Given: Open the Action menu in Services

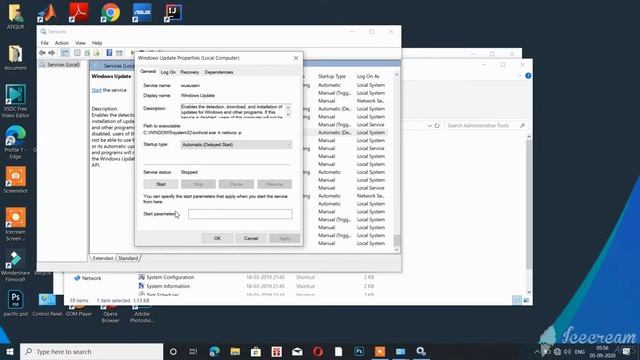Looking at the screenshot, I should (62, 43).
